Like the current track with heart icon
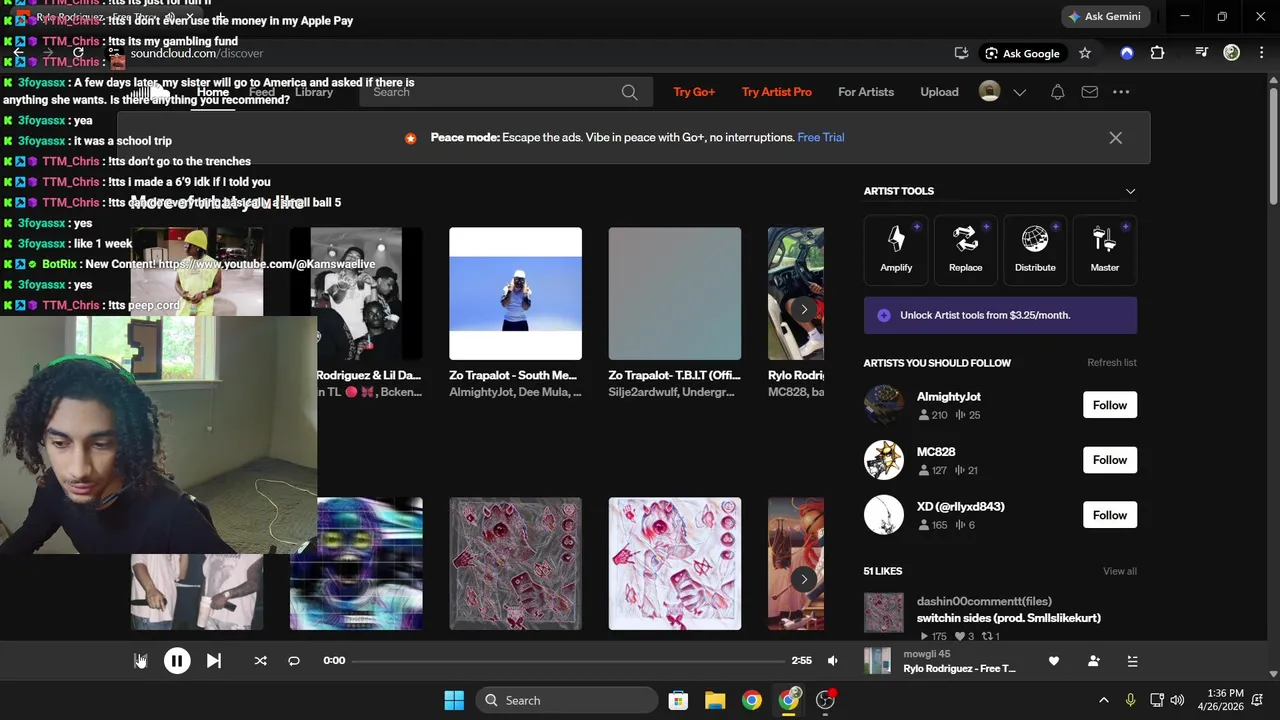1280x720 pixels. pos(1053,661)
